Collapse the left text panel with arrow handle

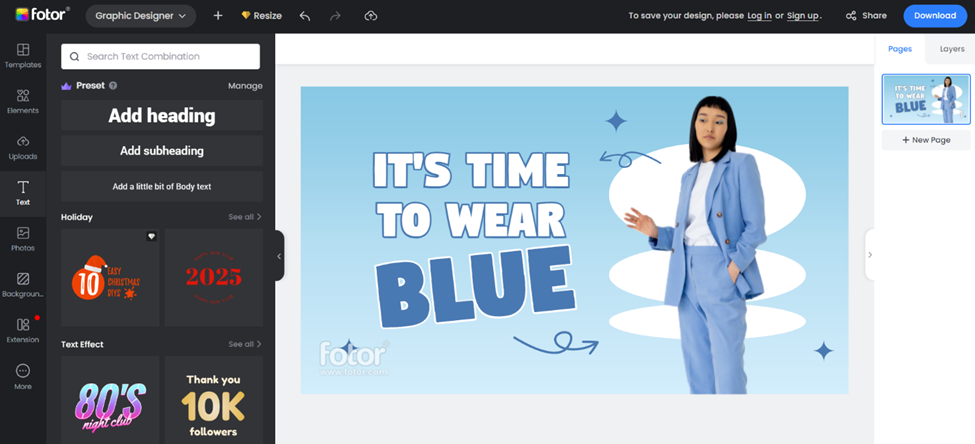pos(279,256)
